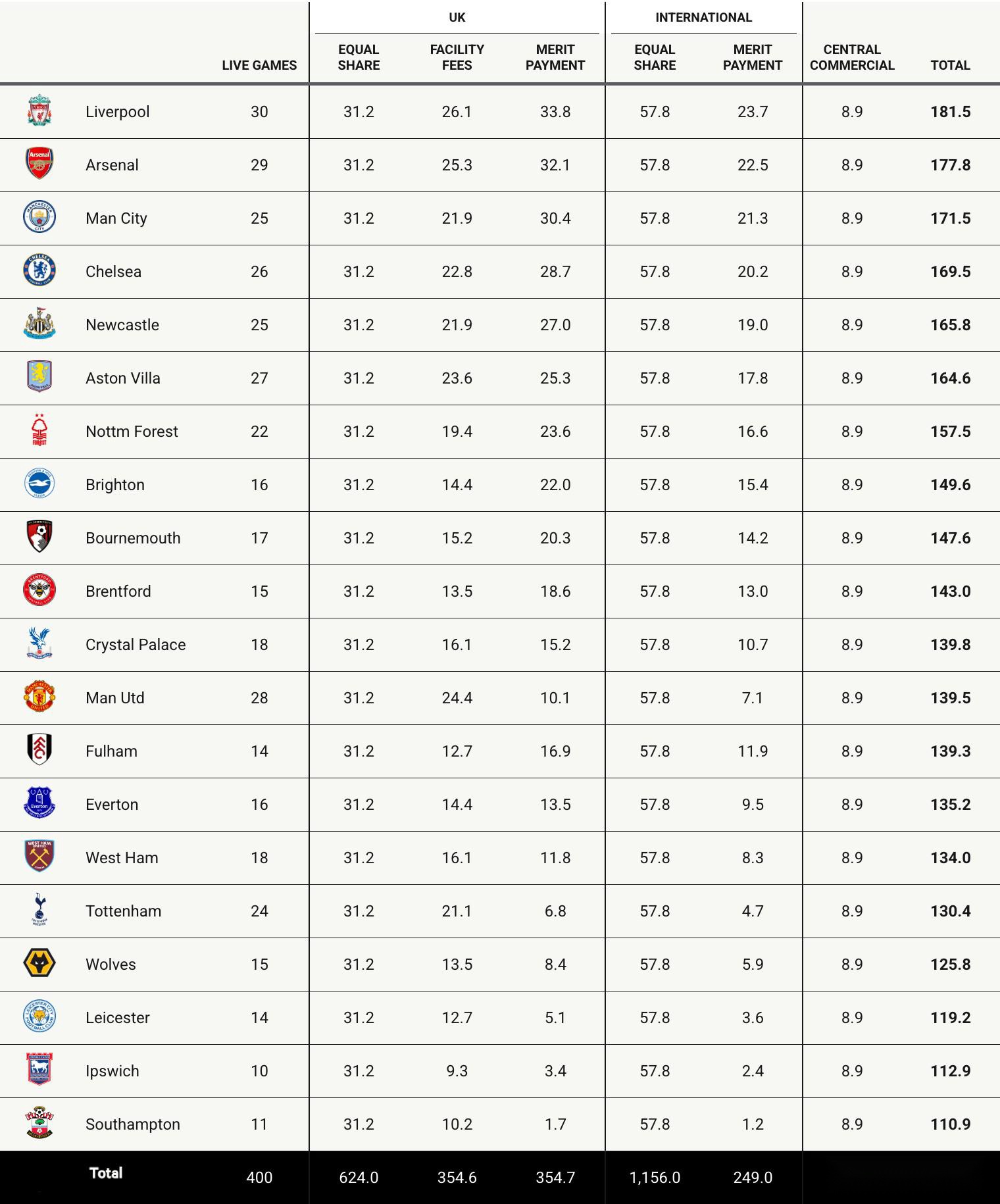Click the Chelsea club logo
1000x1204 pixels.
pos(39,270)
